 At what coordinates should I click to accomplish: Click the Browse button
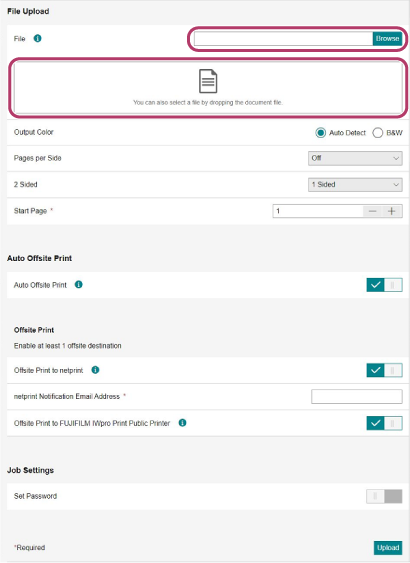[x=387, y=38]
